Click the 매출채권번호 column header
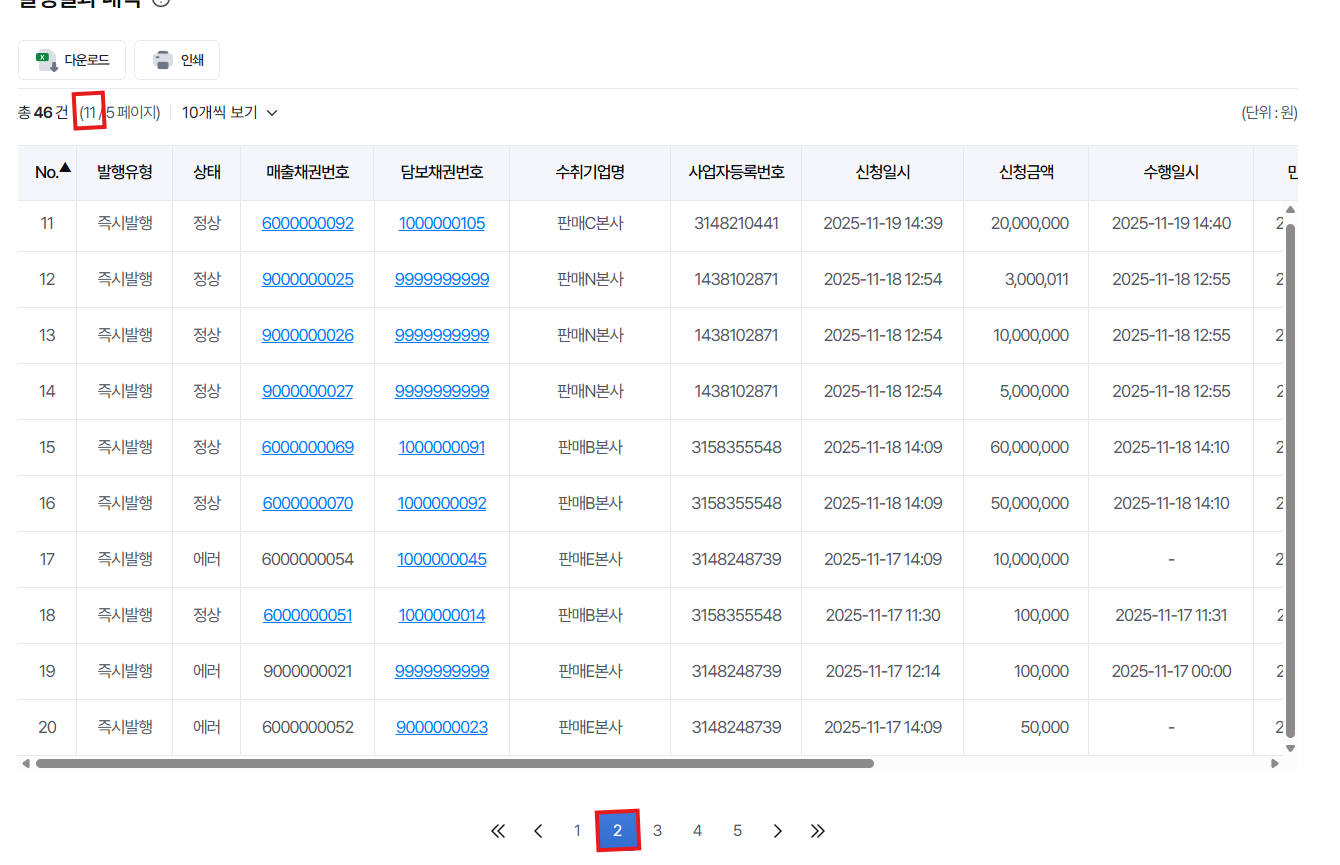 click(308, 173)
